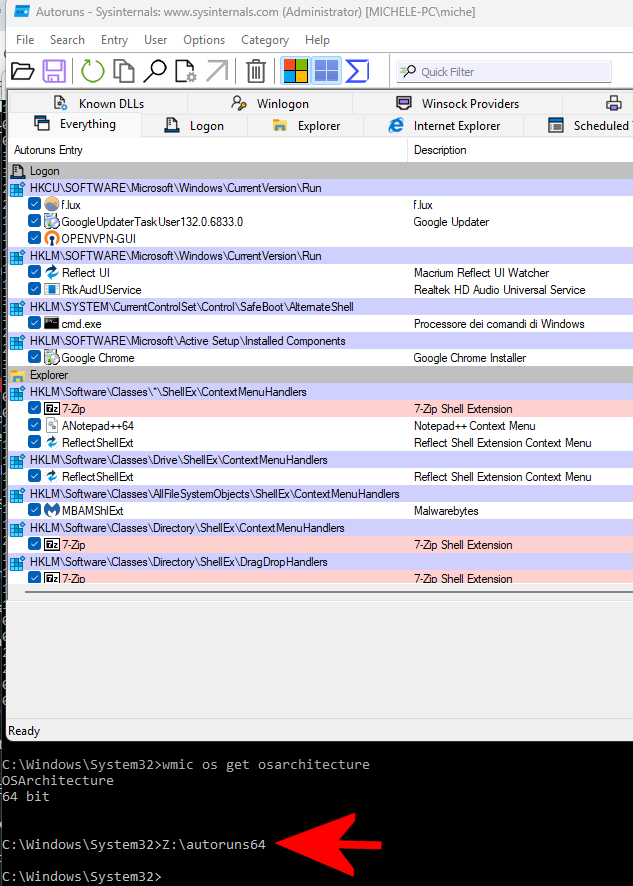Open the Category menu
633x886 pixels.
tap(265, 40)
